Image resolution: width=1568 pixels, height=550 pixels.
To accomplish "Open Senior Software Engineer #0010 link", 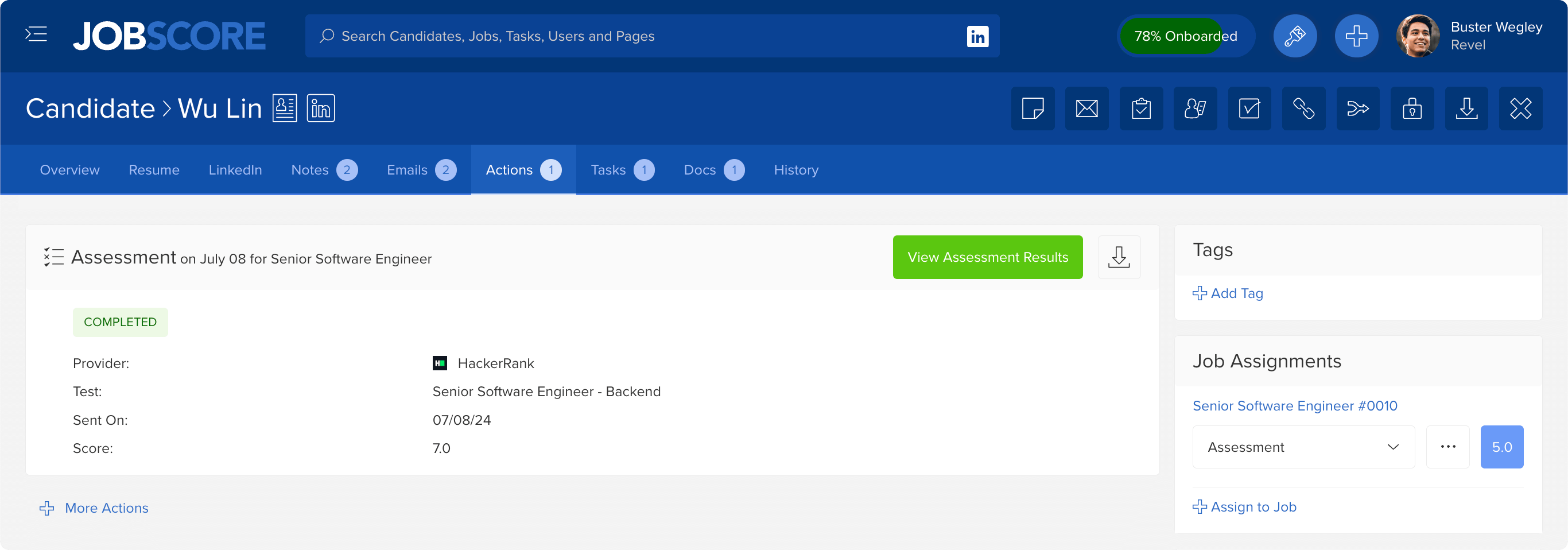I will [x=1295, y=406].
